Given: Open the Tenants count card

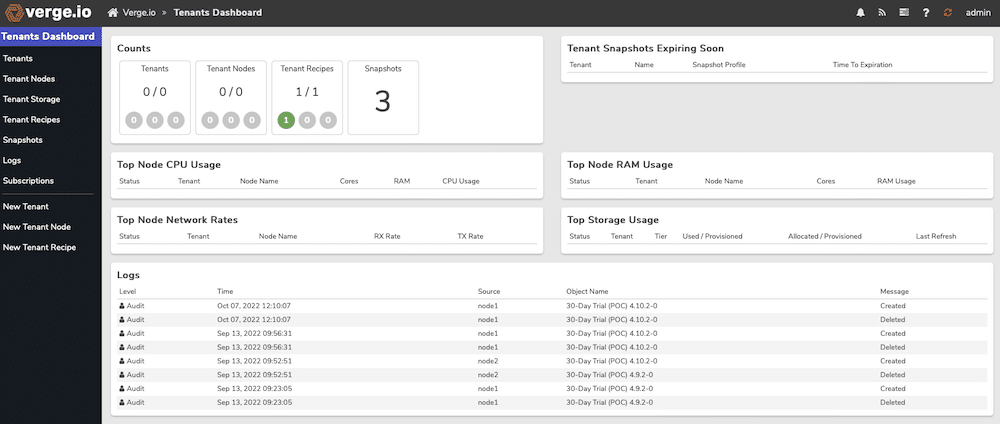Looking at the screenshot, I should (x=155, y=98).
